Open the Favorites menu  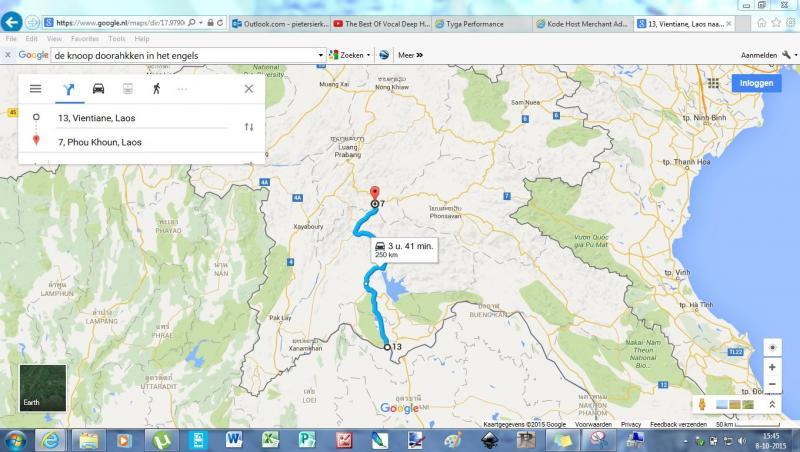coord(85,39)
